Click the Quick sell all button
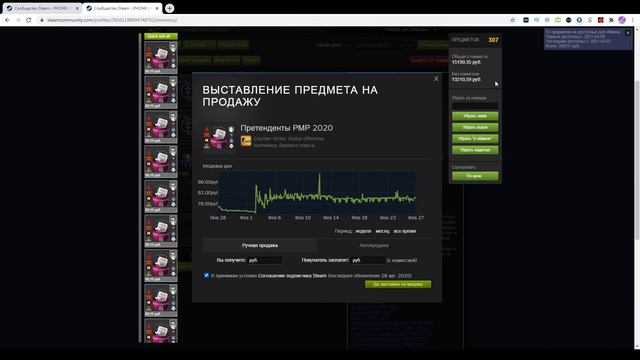 (x=161, y=36)
